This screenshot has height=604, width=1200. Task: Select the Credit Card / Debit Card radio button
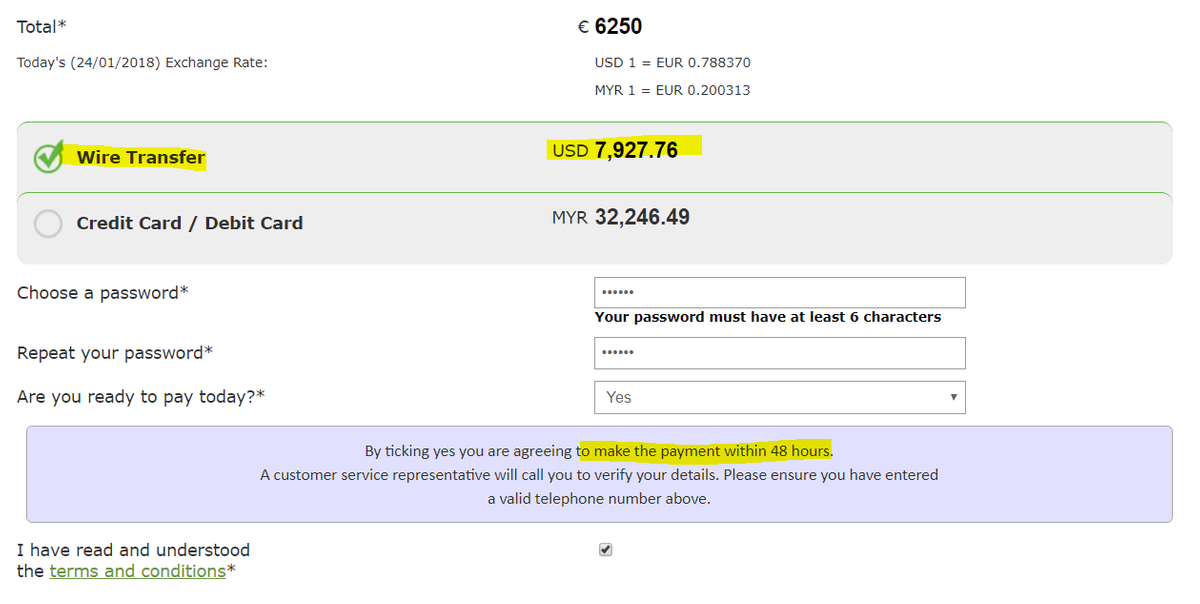[48, 223]
